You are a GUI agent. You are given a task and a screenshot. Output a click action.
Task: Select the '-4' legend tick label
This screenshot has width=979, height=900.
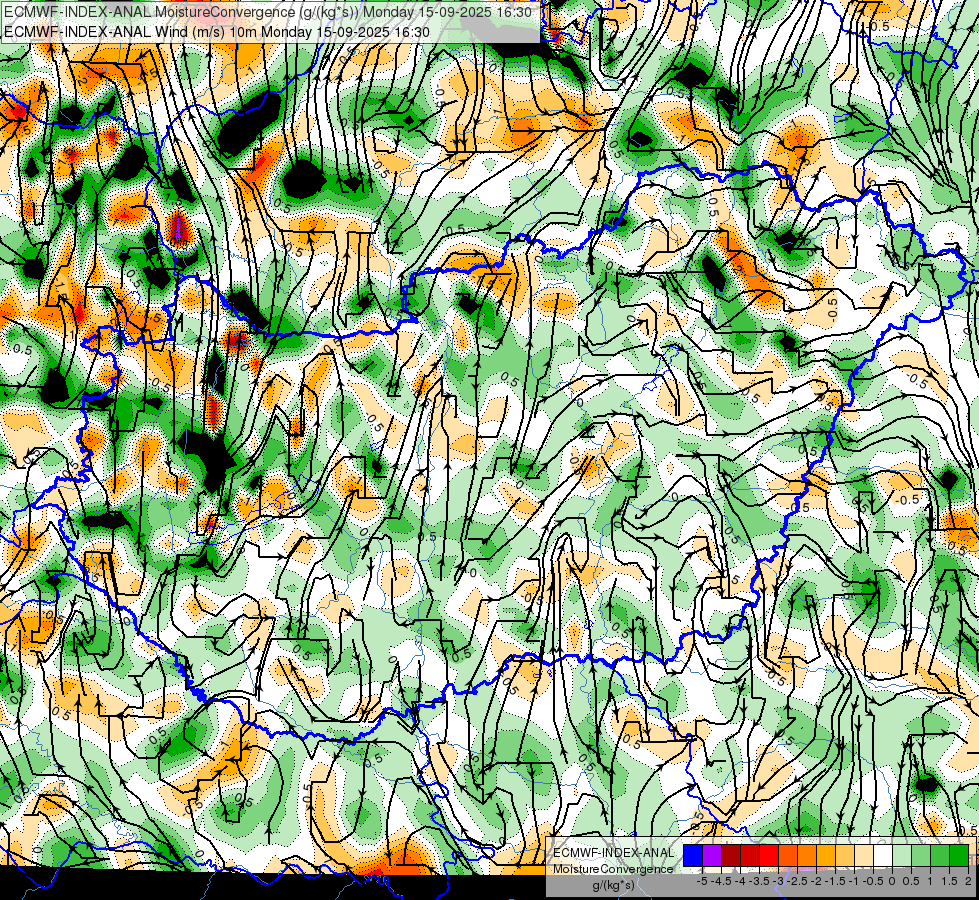(740, 881)
